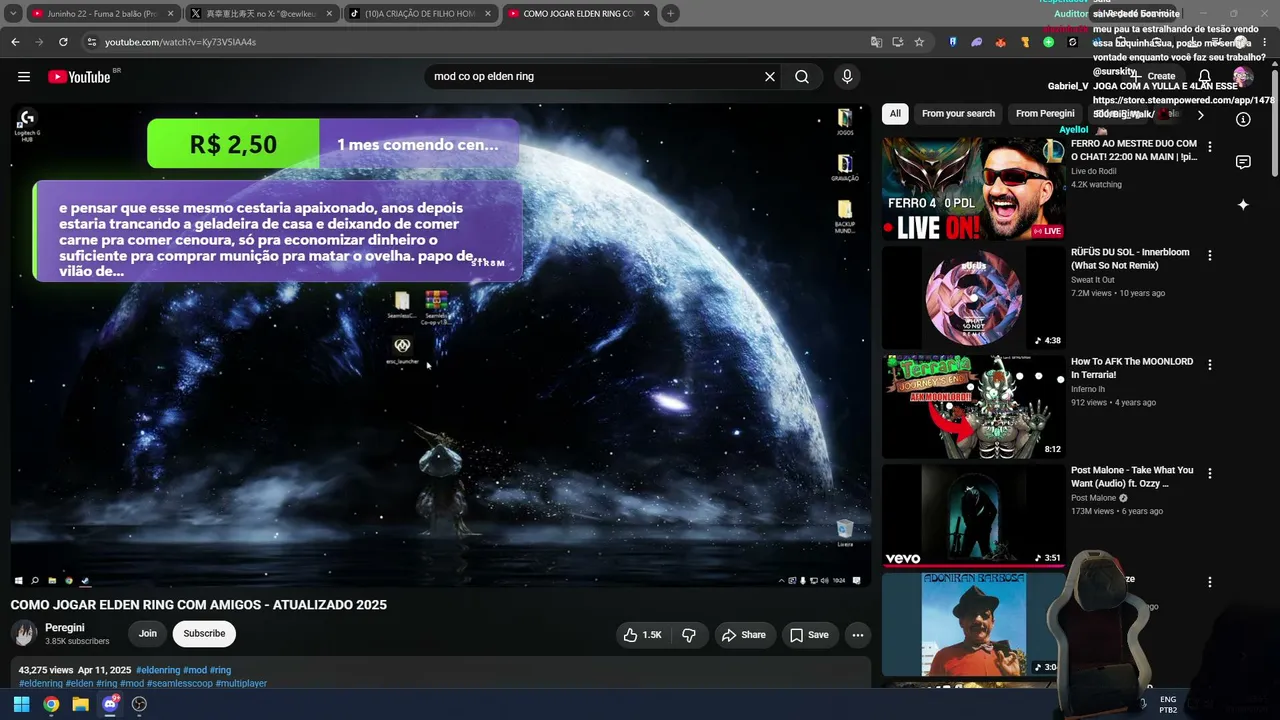The width and height of the screenshot is (1280, 720).
Task: Open the Bitwarden shield extension
Action: point(953,42)
